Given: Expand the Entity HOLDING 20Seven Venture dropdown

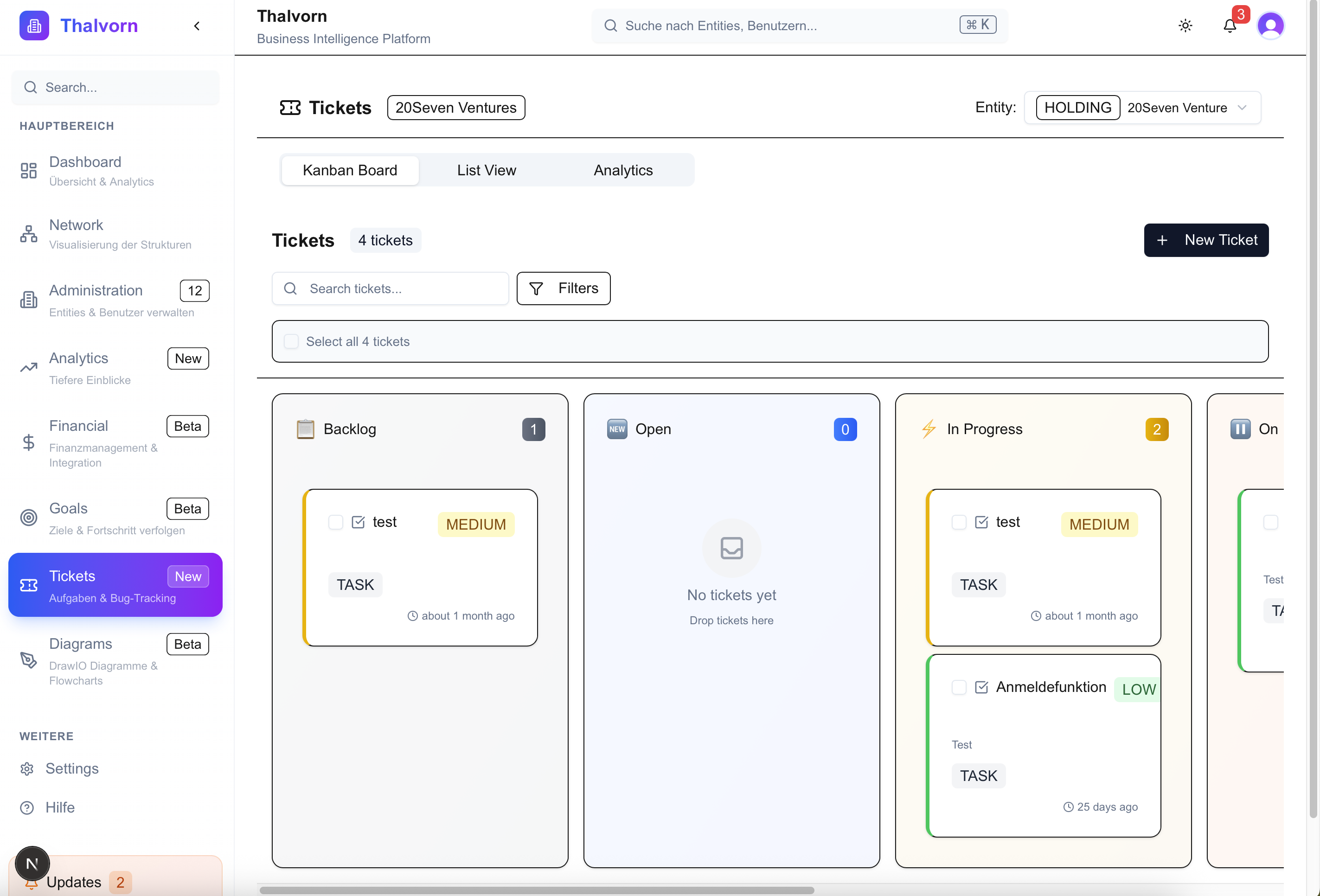Looking at the screenshot, I should click(1142, 108).
